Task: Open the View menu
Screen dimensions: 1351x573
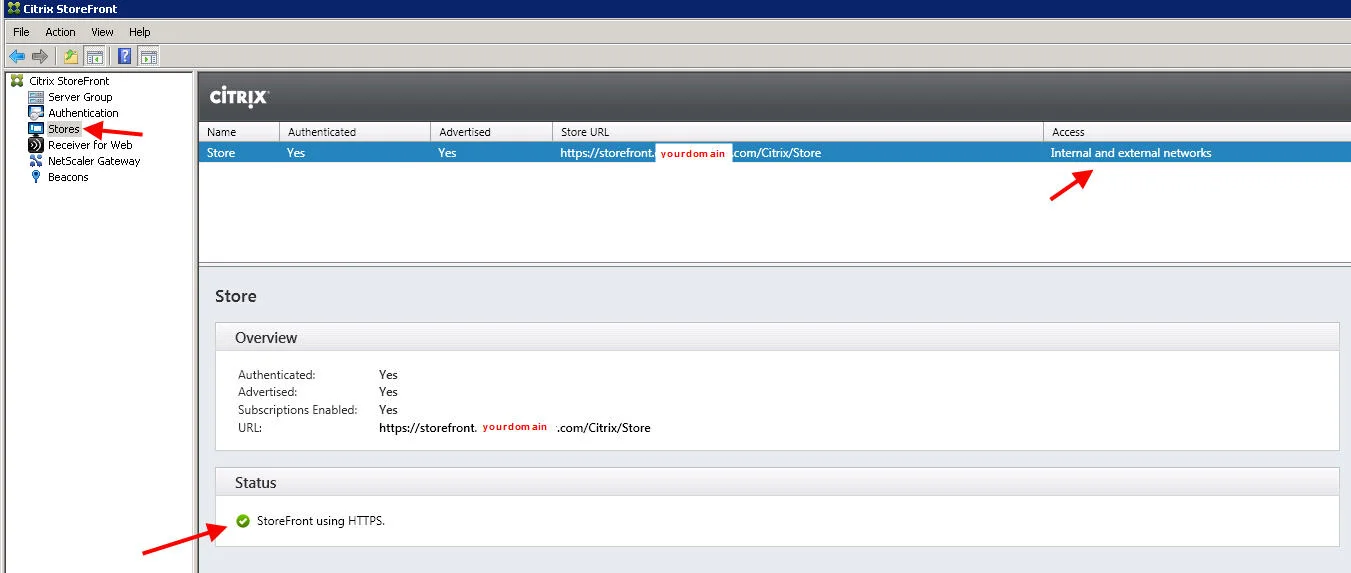Action: pos(102,32)
